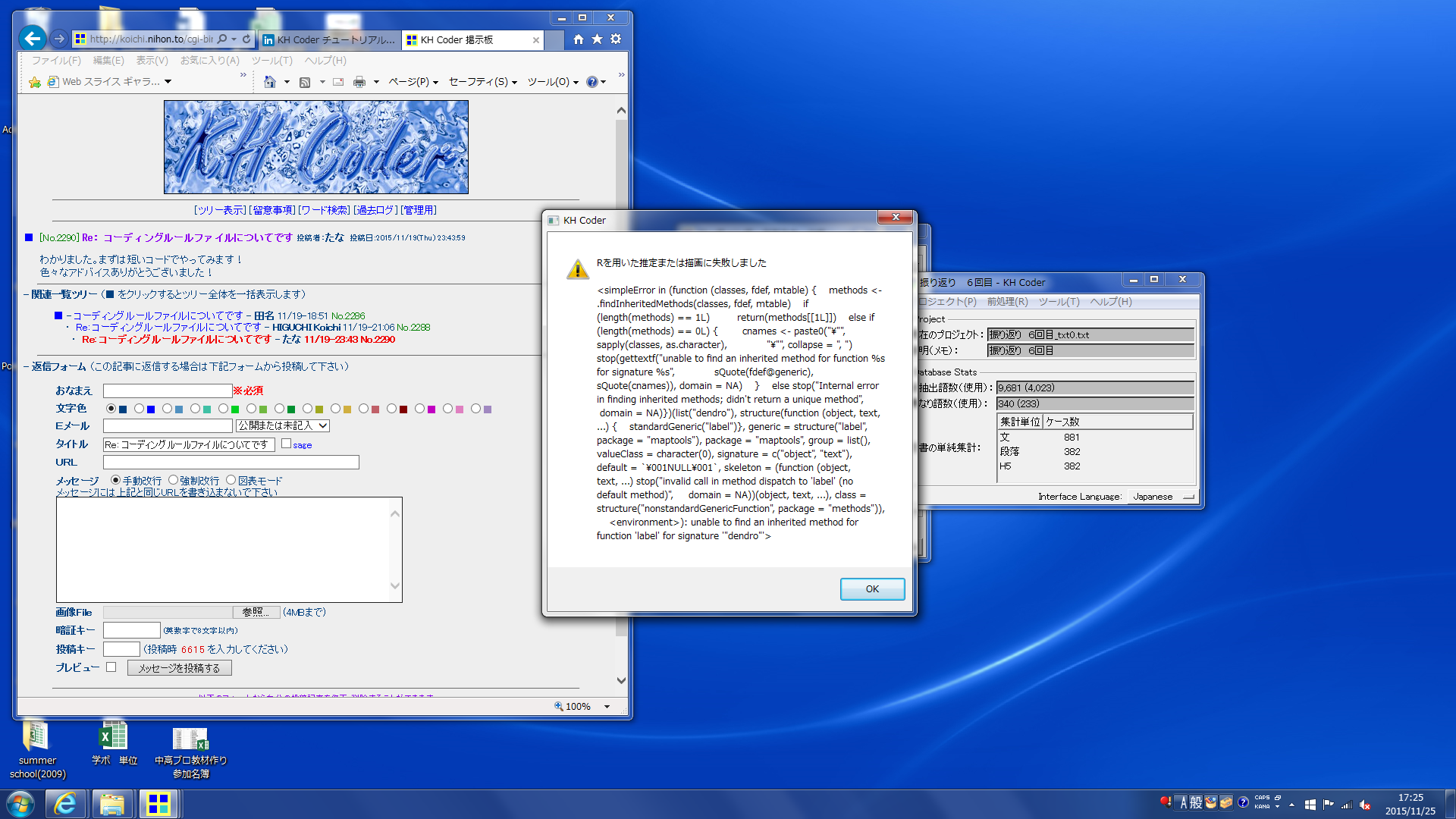
Task: Select the first dark blue text color radio
Action: [x=111, y=409]
